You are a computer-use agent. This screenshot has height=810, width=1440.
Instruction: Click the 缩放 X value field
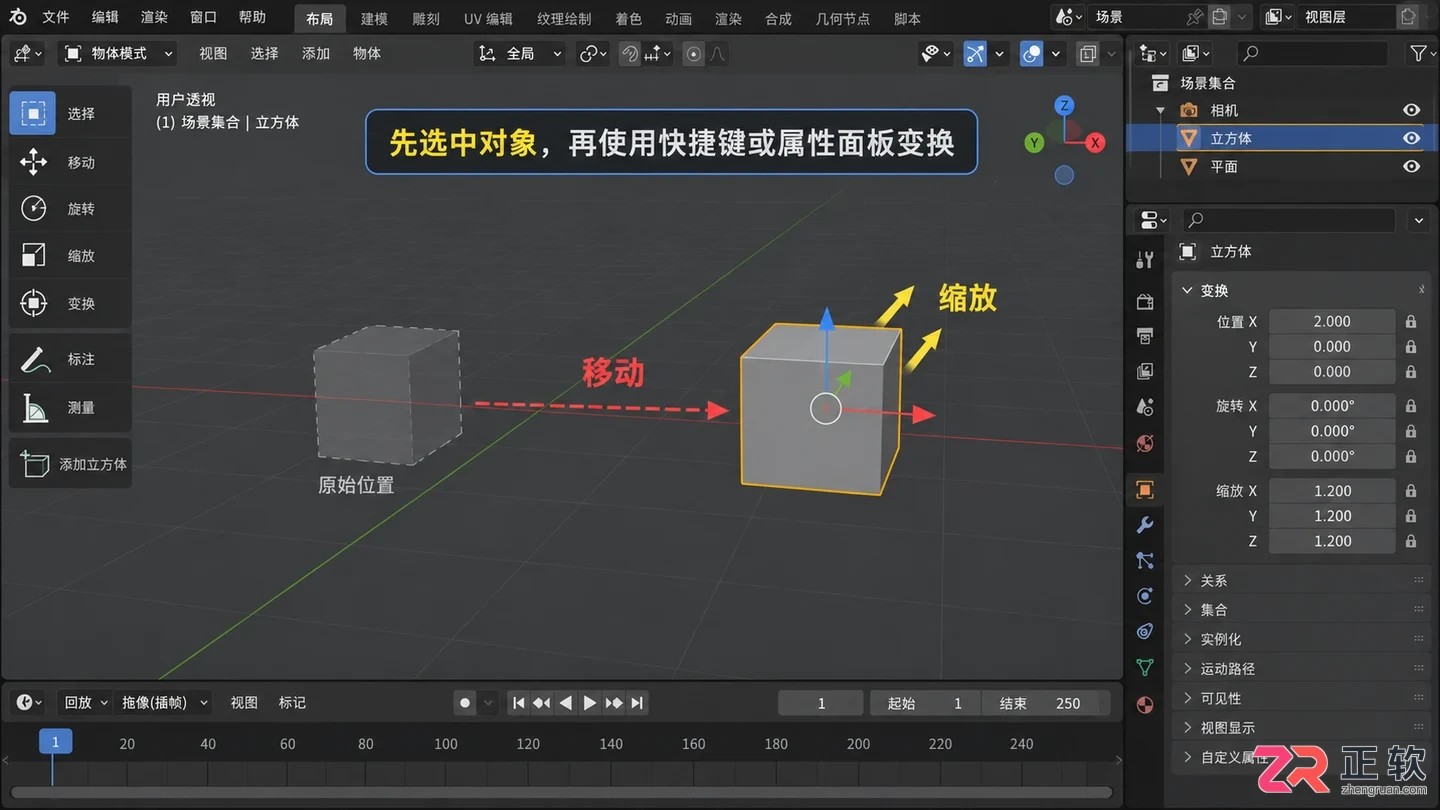1332,491
